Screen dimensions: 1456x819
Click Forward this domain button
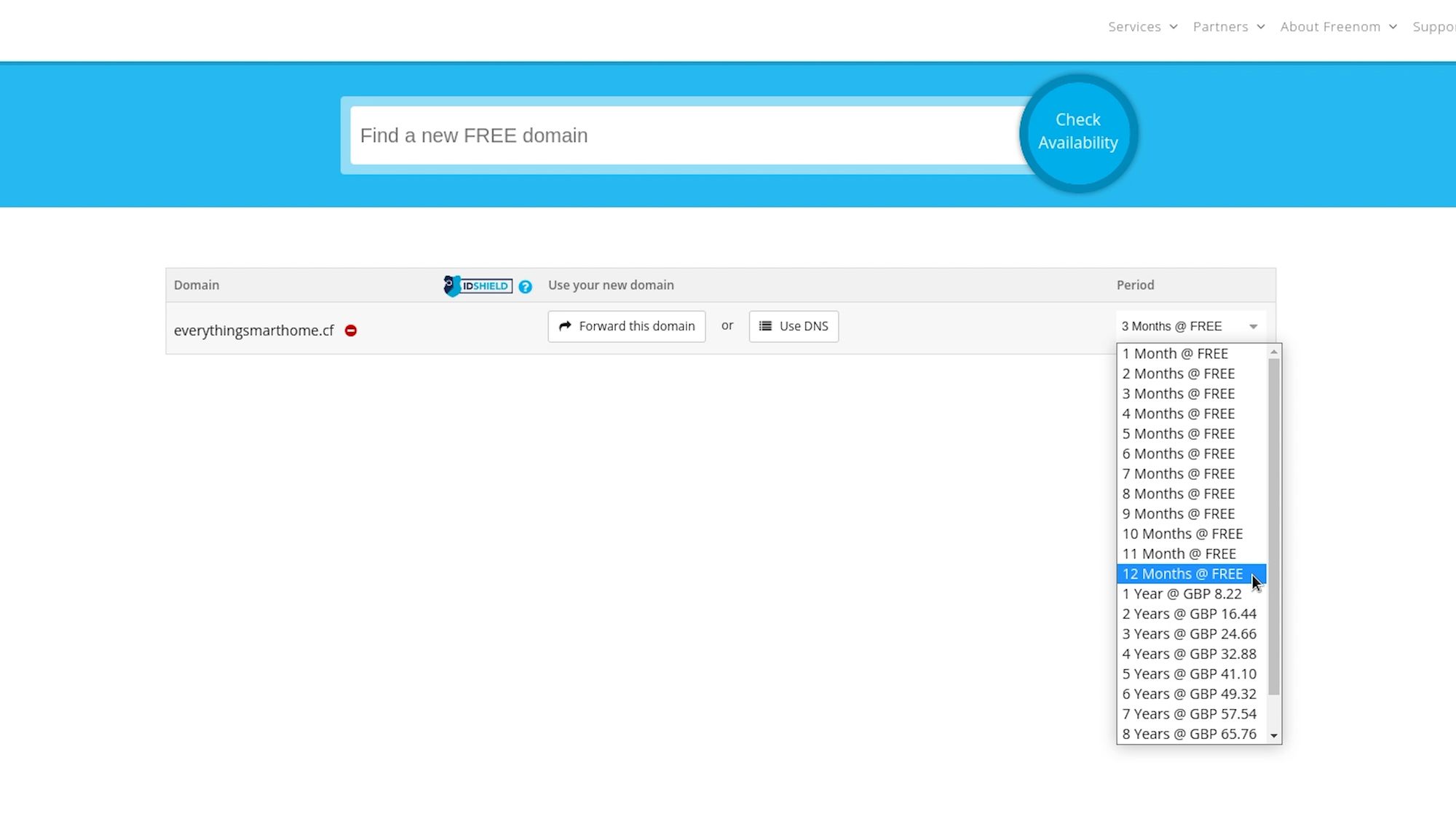(x=627, y=326)
